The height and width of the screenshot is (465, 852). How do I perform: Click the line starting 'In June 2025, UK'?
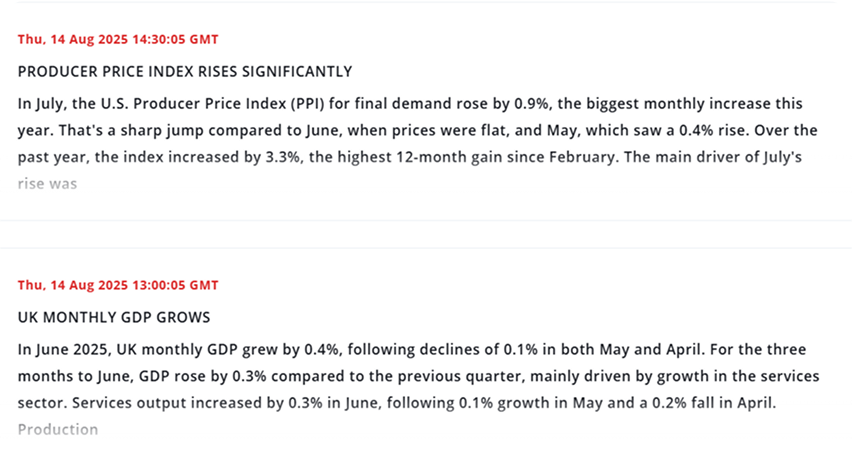point(398,350)
